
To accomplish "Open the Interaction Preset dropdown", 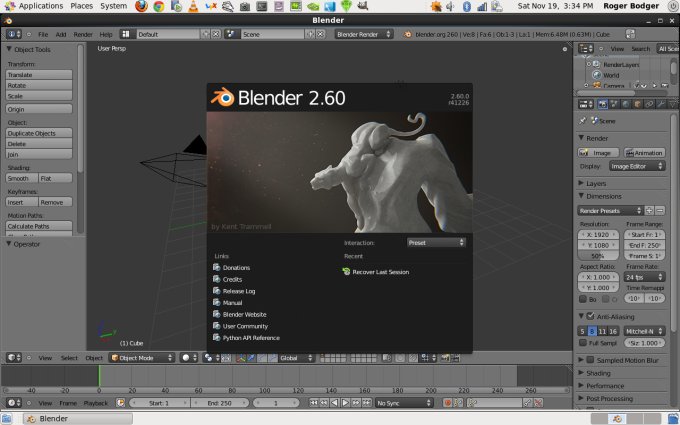I will click(436, 242).
